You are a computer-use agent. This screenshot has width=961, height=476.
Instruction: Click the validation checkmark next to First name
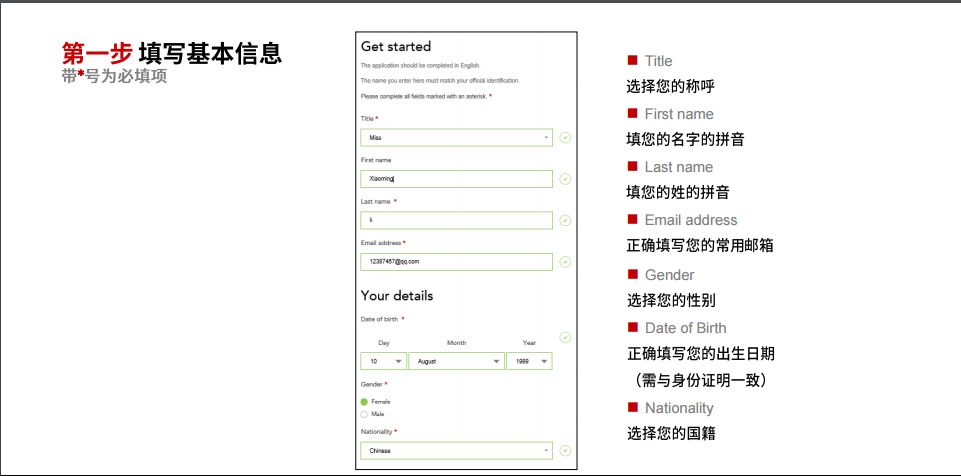565,179
